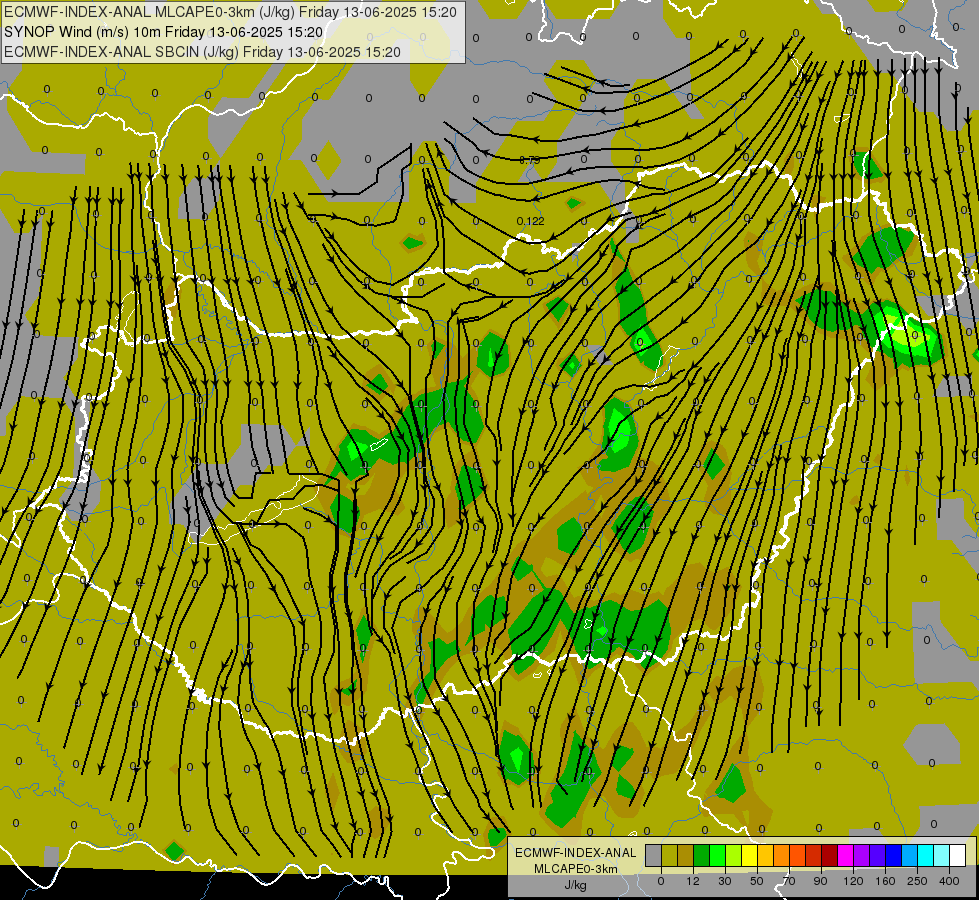Image resolution: width=979 pixels, height=900 pixels.
Task: Pick the bright green legend swatch
Action: [x=718, y=856]
